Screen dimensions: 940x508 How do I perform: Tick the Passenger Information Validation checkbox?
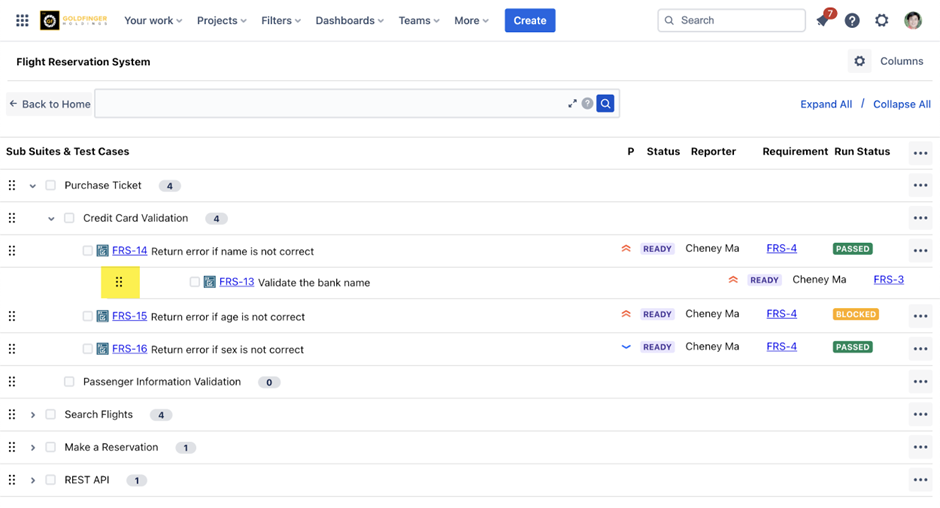(69, 381)
